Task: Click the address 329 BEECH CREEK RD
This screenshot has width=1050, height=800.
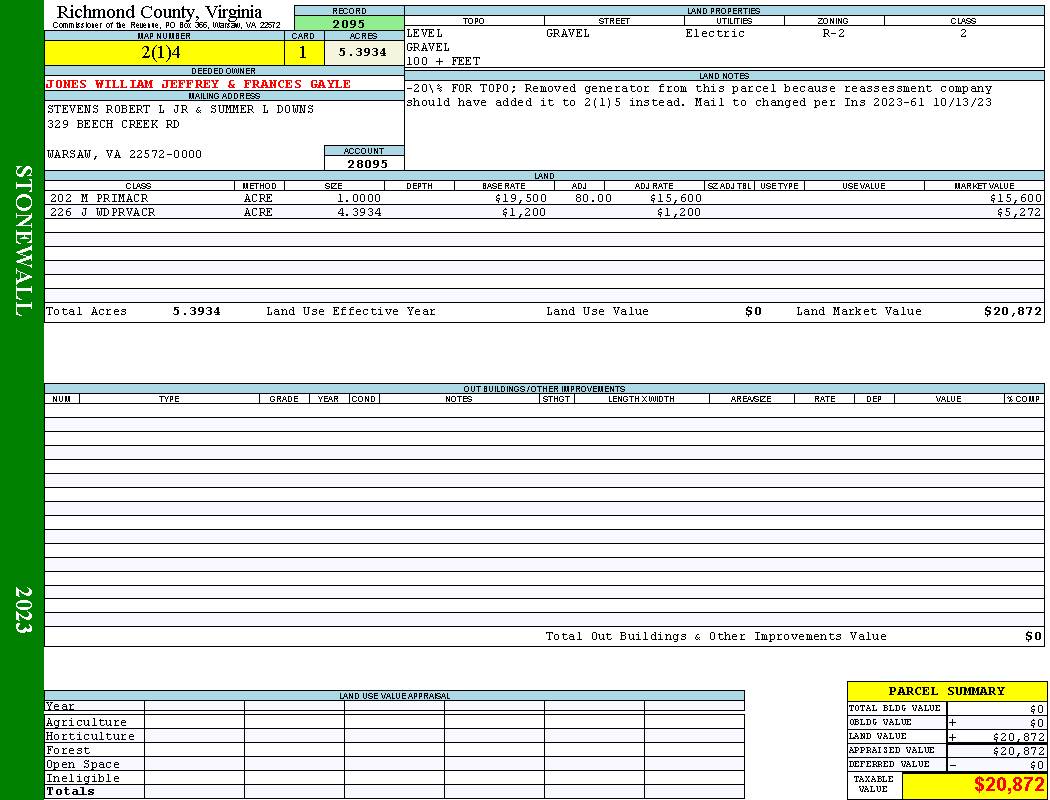Action: click(x=113, y=125)
